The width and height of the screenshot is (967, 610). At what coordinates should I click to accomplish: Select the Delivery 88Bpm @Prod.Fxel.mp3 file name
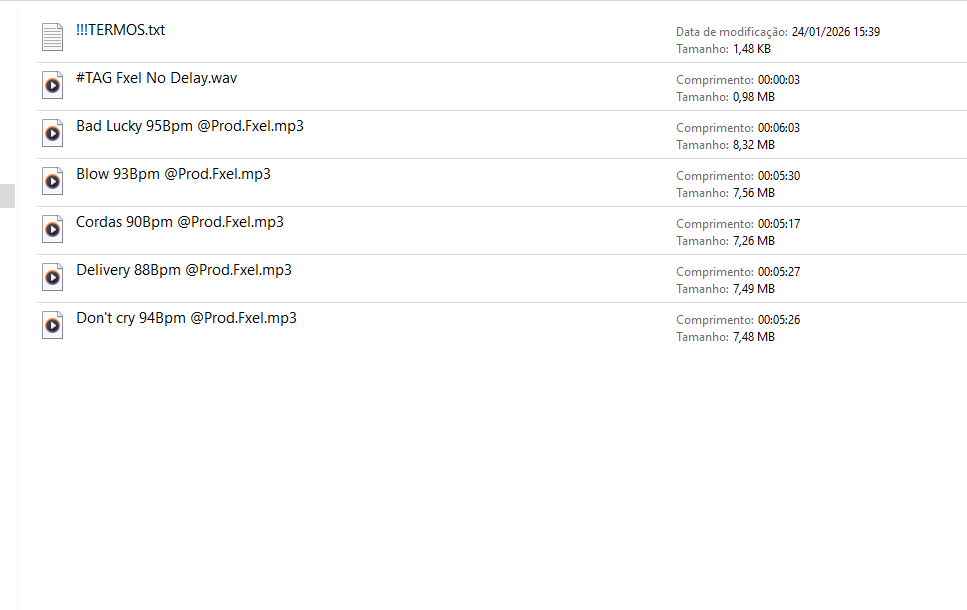coord(184,270)
